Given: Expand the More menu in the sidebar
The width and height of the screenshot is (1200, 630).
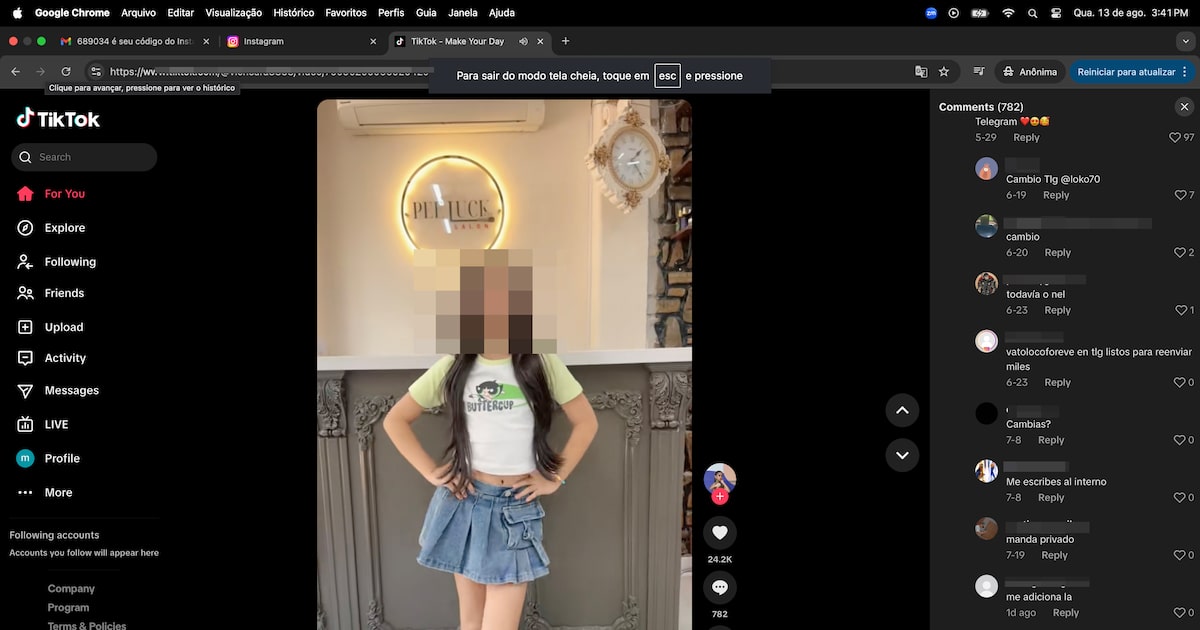Looking at the screenshot, I should (x=58, y=493).
